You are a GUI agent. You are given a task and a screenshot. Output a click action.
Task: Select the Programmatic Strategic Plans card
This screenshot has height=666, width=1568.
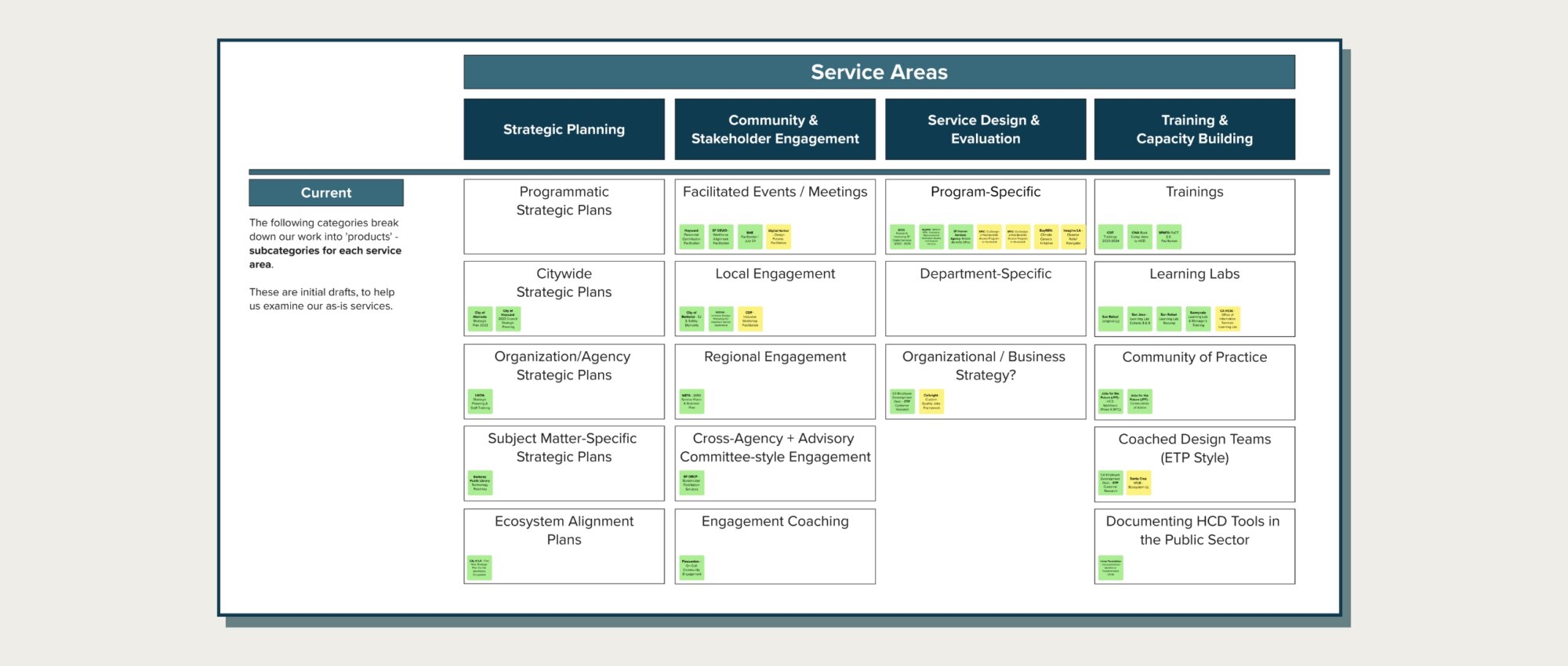pos(564,216)
